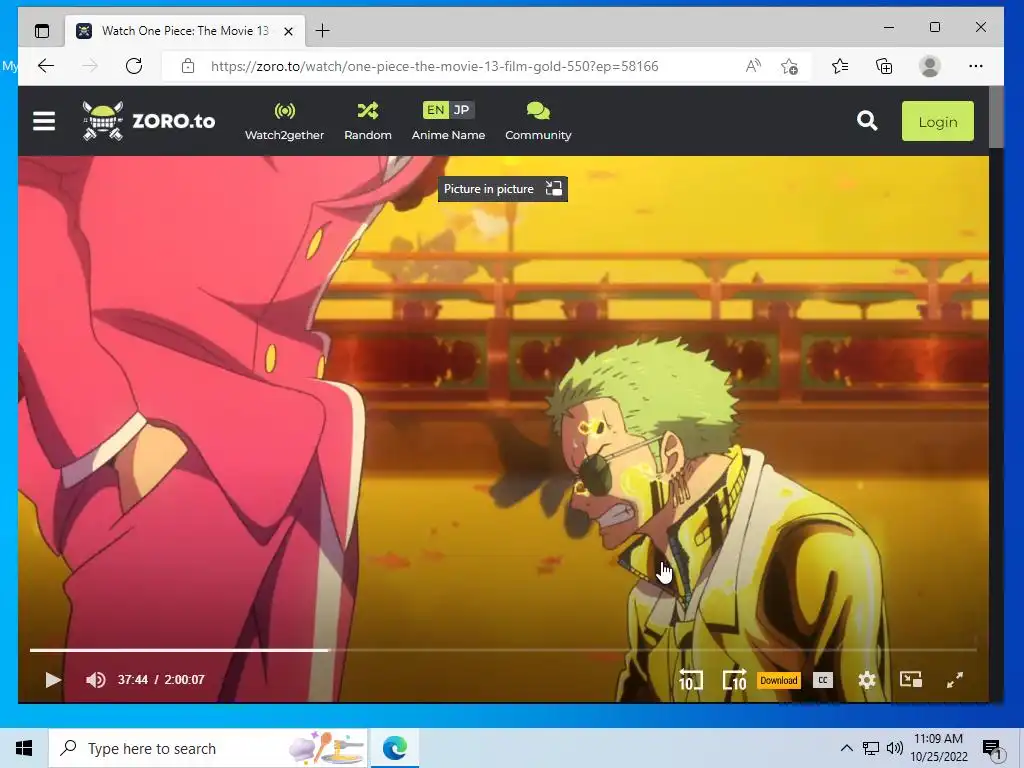Open the Community page

click(538, 121)
